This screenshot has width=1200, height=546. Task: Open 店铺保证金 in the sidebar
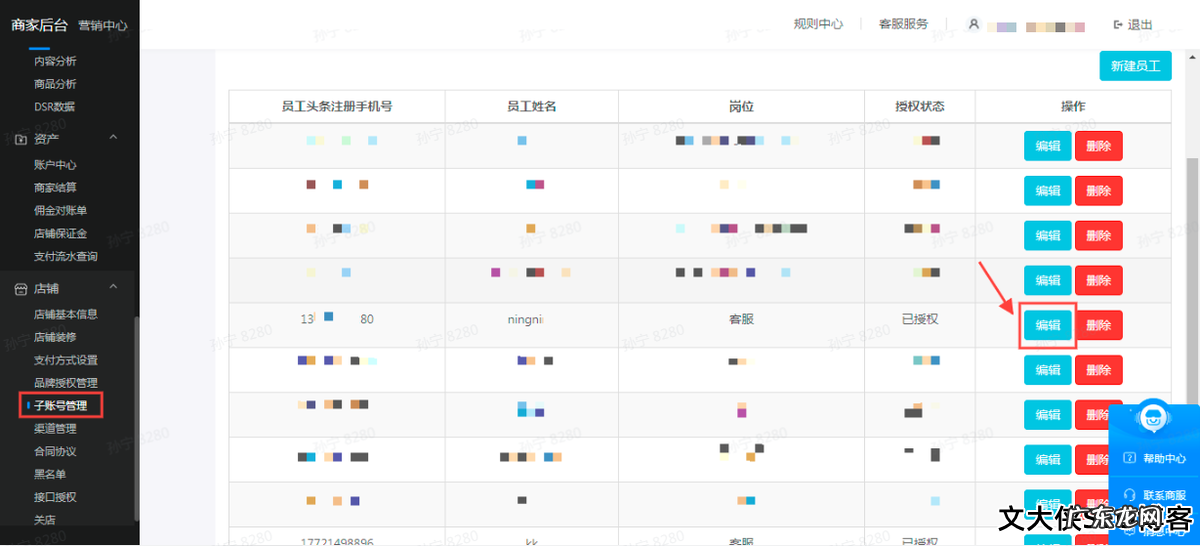click(x=60, y=234)
